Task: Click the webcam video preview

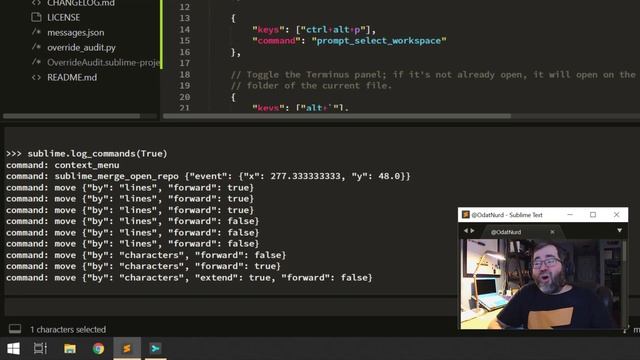Action: [x=542, y=284]
